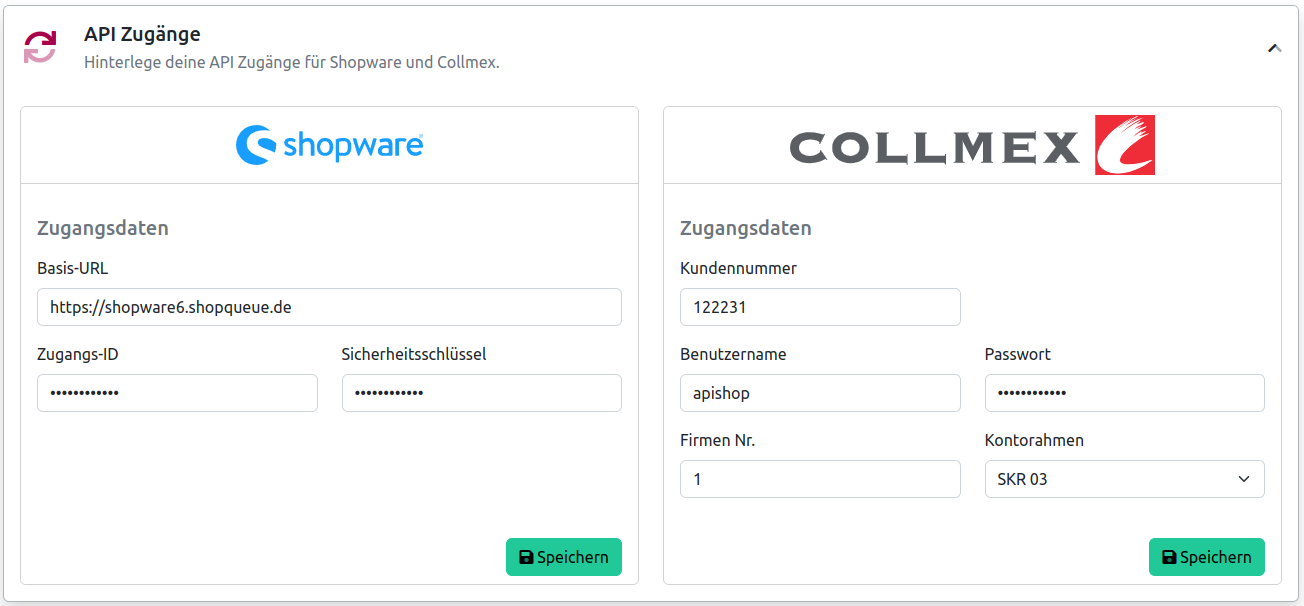Click the Zugangsdaten heading under Shopware
This screenshot has width=1304, height=606.
103,228
